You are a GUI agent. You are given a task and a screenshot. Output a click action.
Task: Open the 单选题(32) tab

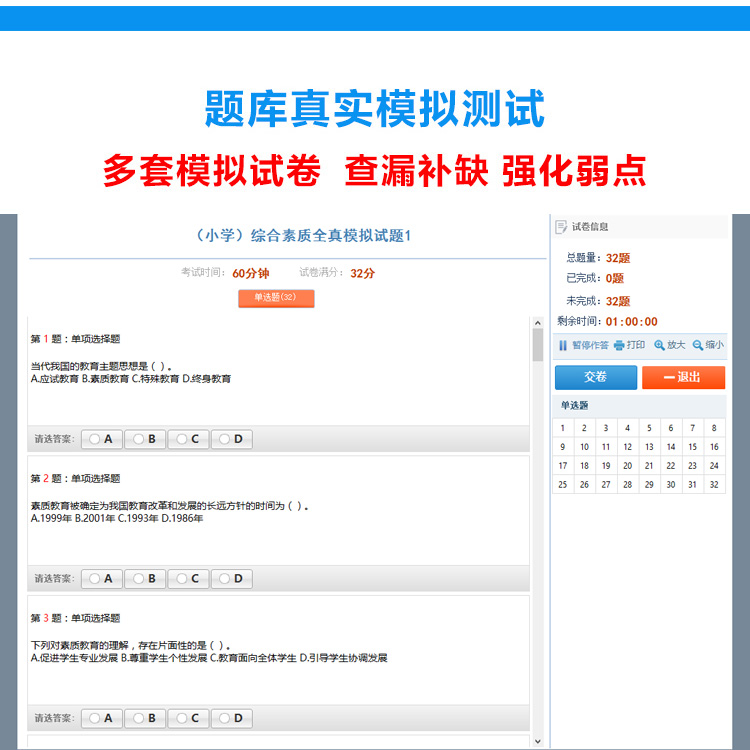(276, 298)
